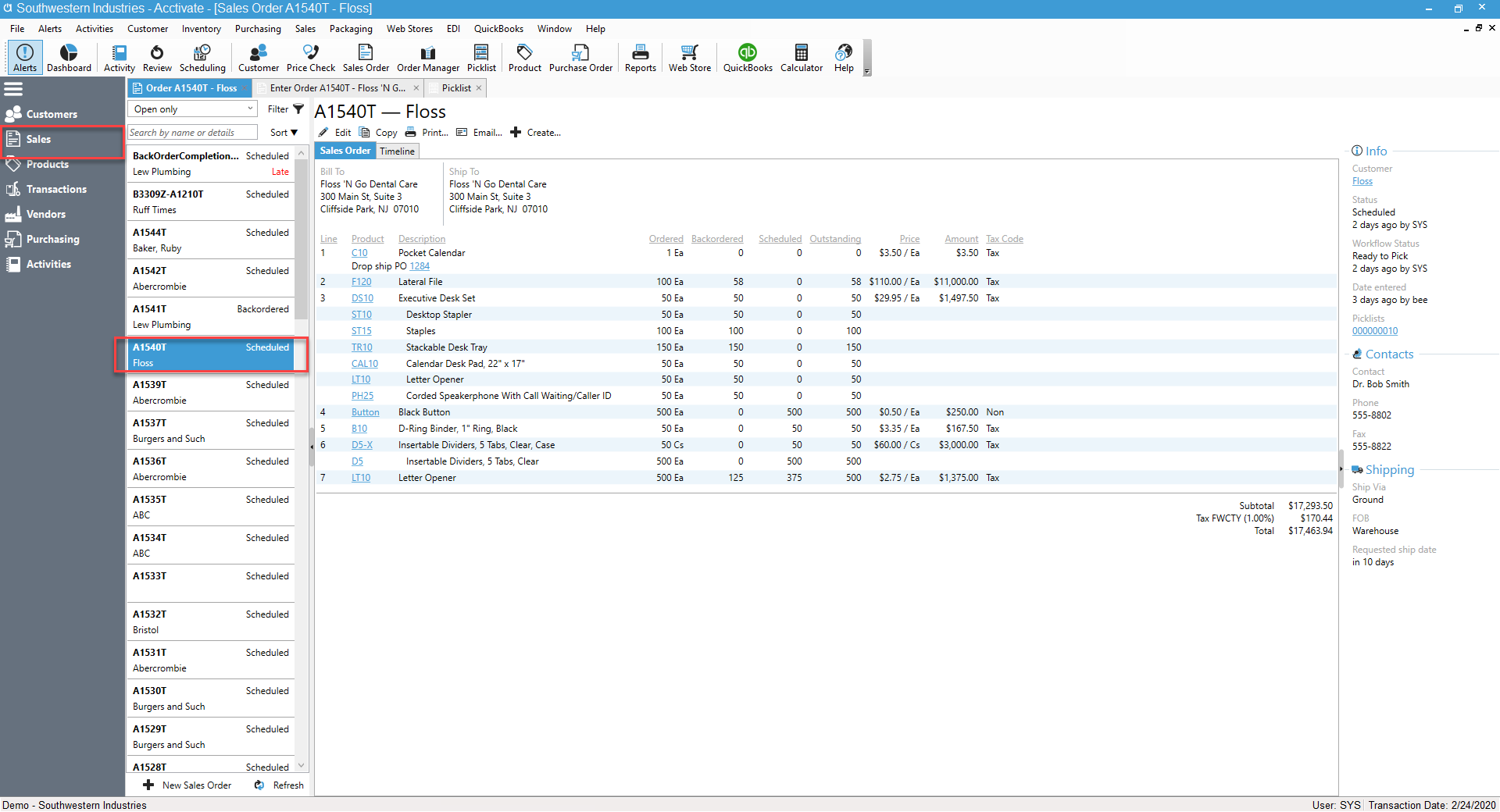Open the Scheduling toolbar icon
Screen dimensions: 1500x812
tap(202, 58)
